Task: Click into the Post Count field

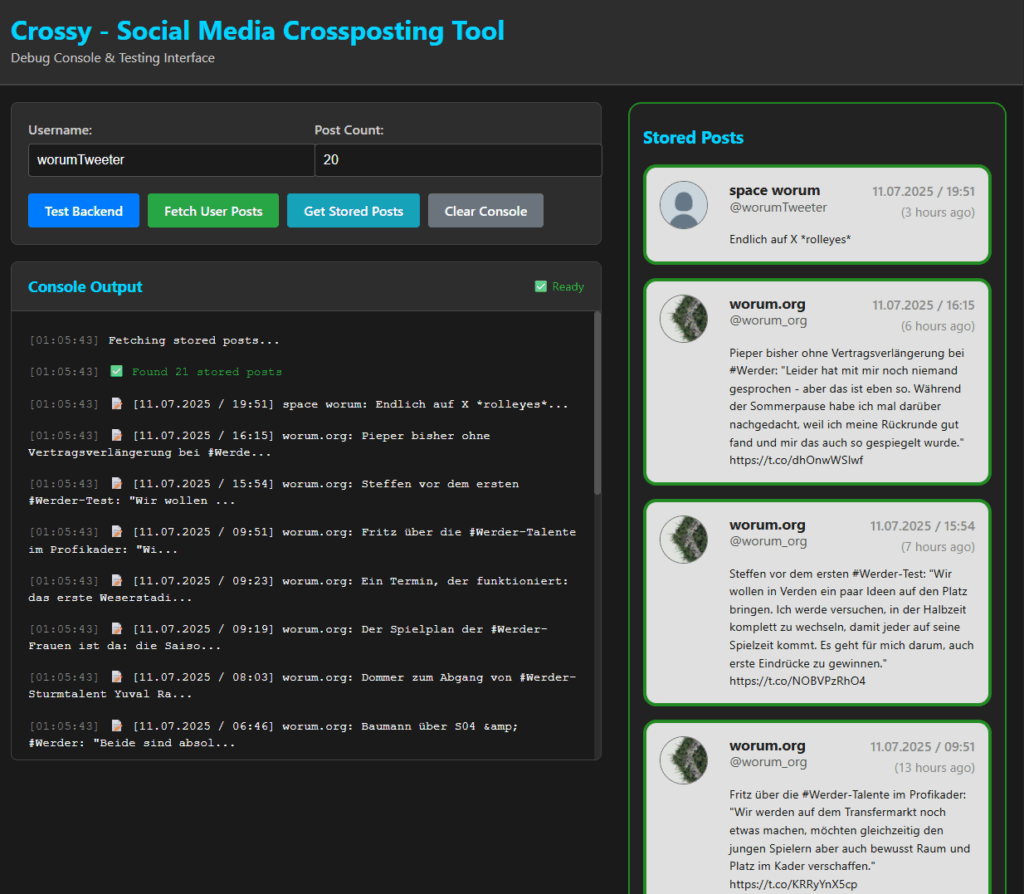Action: click(x=457, y=160)
